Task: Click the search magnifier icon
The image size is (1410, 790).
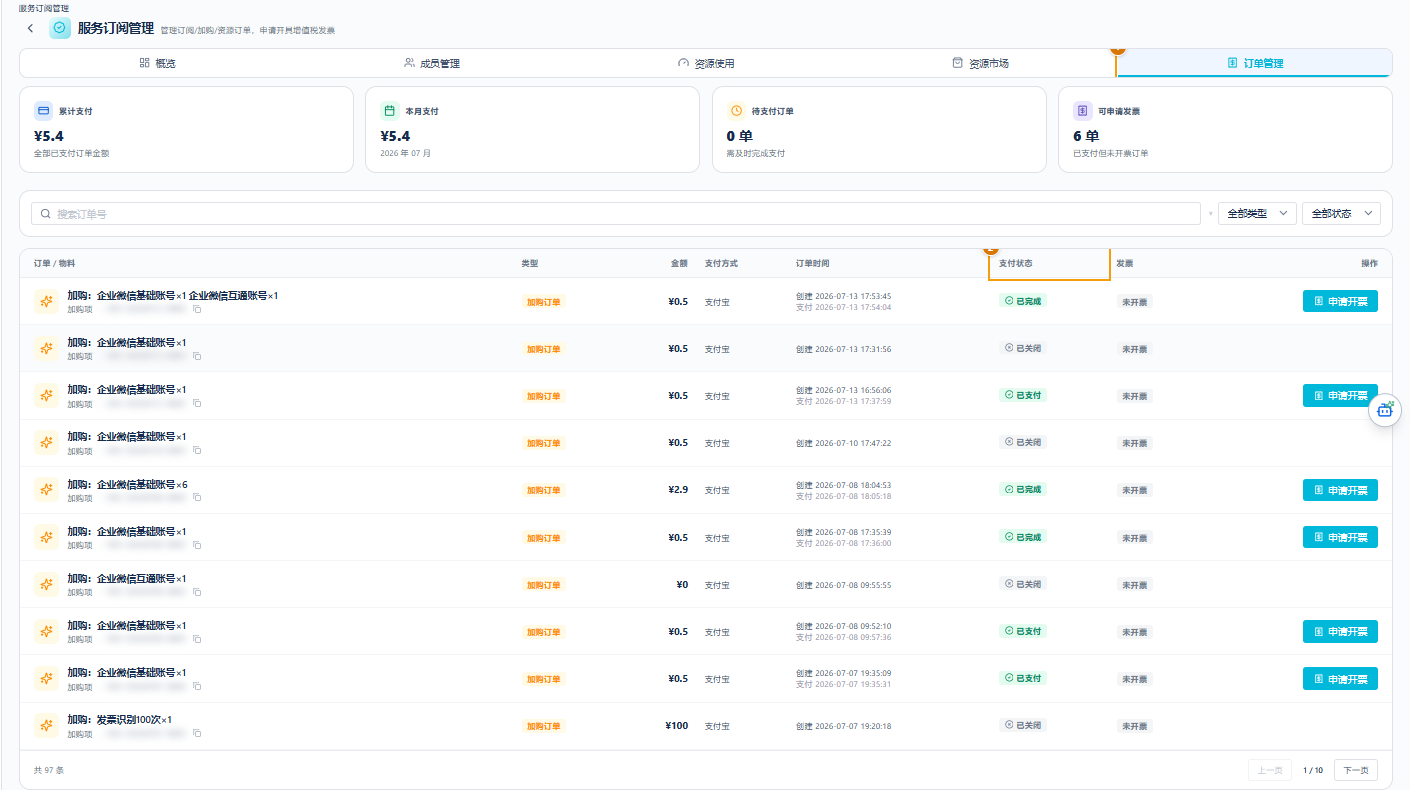Action: (x=46, y=214)
